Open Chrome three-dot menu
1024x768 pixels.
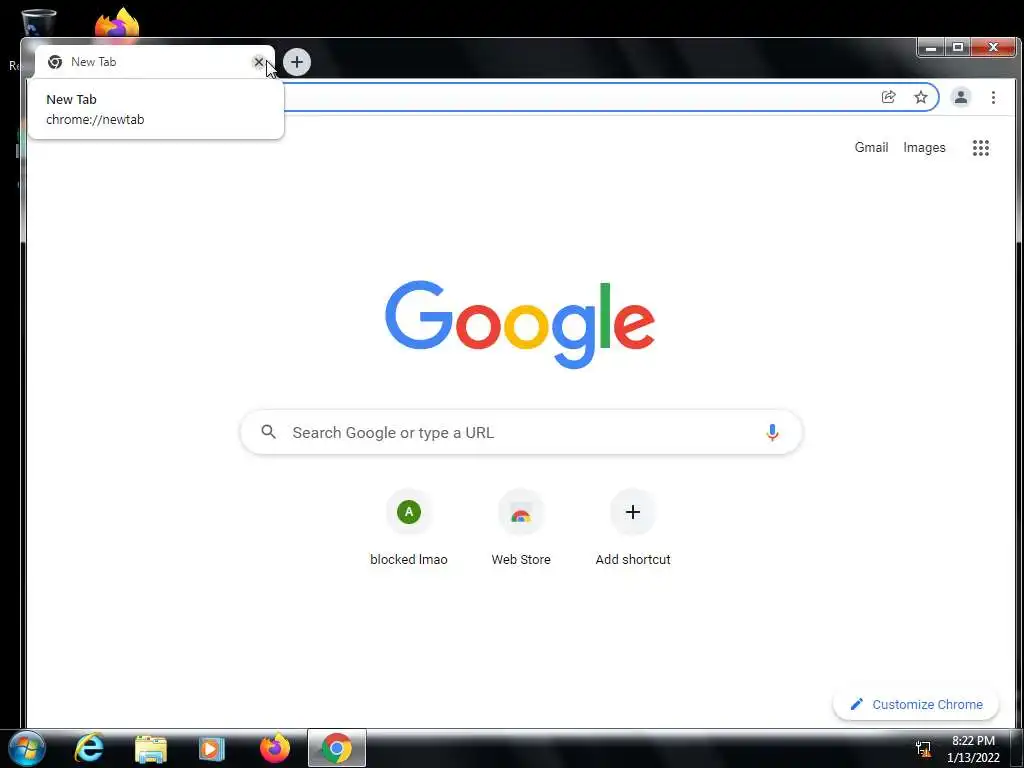coord(993,97)
